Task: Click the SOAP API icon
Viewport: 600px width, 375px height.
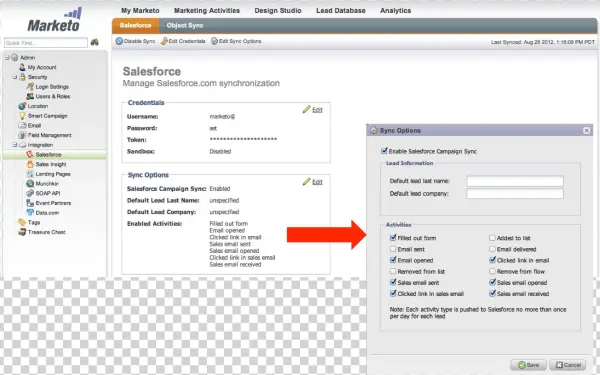Action: click(30, 193)
